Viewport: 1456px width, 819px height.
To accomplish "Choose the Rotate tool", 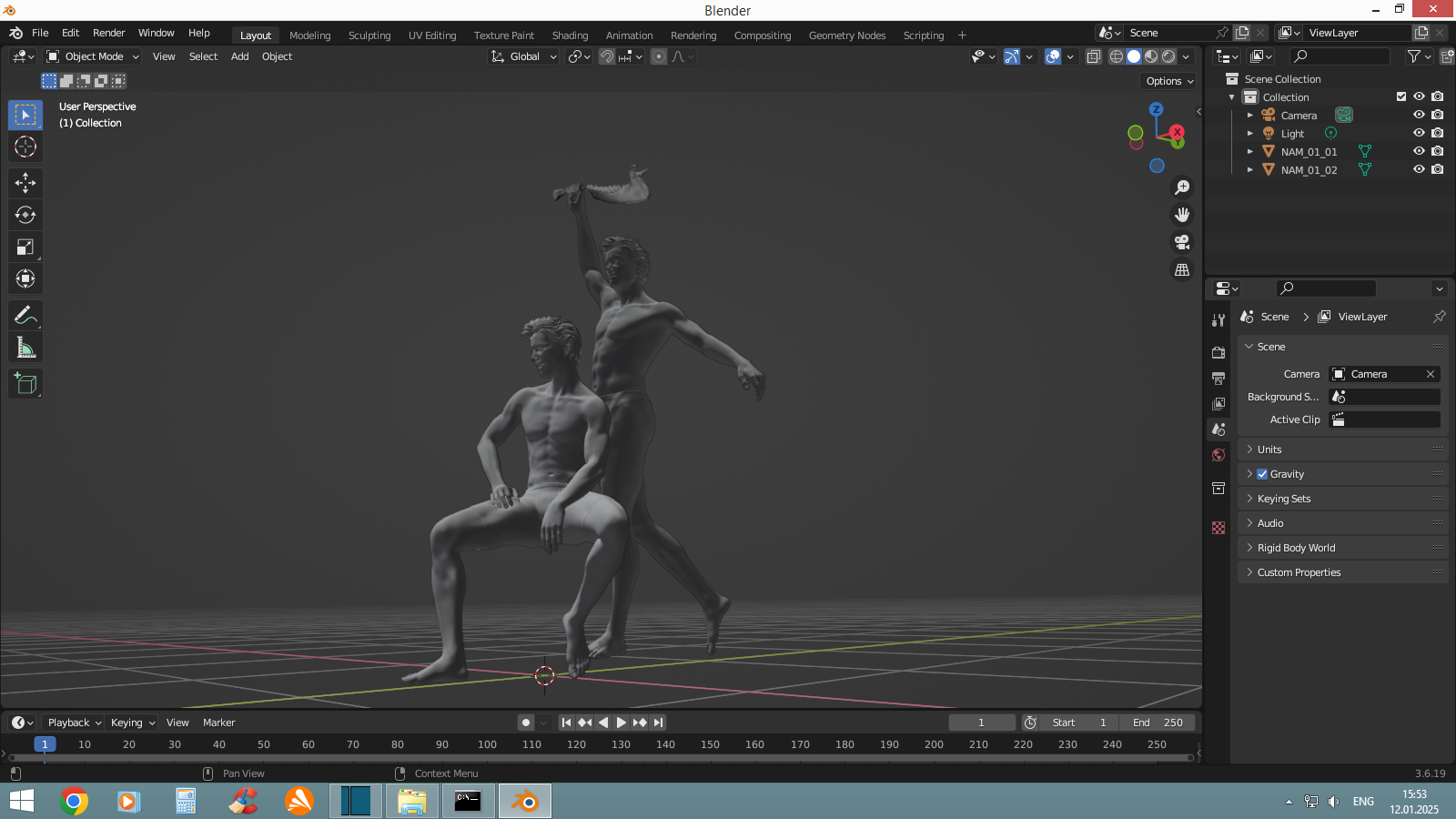I will click(25, 215).
